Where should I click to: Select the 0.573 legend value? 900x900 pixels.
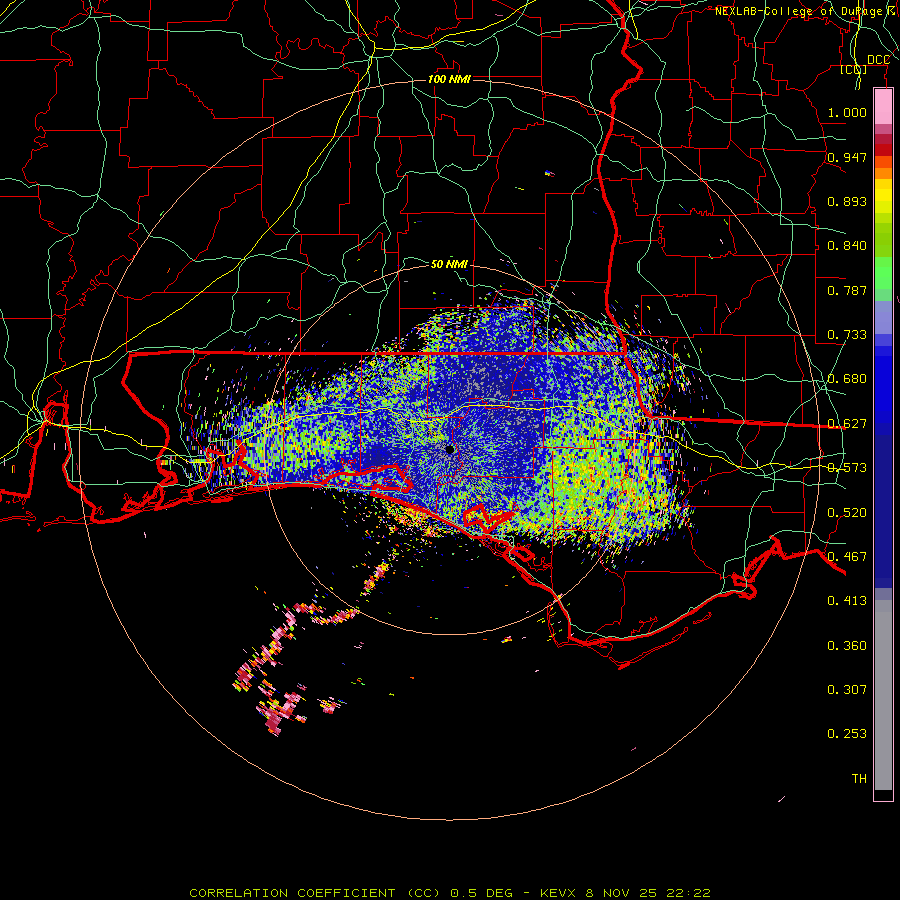[847, 468]
